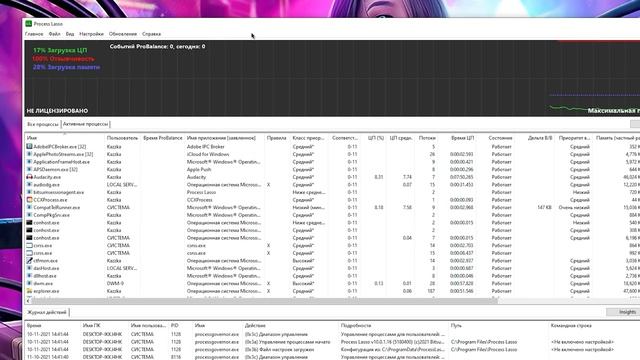Switch to the Все процессы tab
Screen dimensions: 640x360
click(x=43, y=124)
